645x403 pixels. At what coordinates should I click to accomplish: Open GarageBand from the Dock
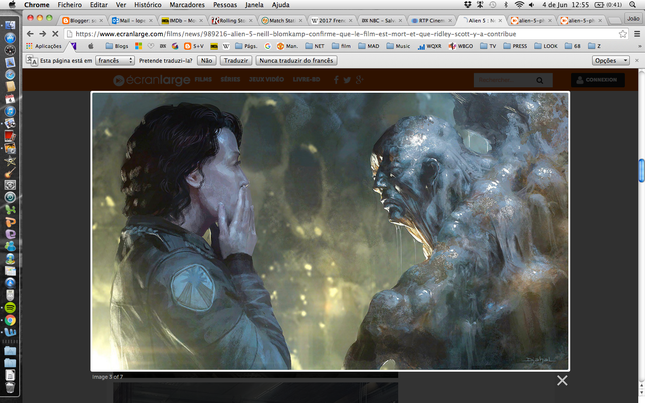coord(10,173)
